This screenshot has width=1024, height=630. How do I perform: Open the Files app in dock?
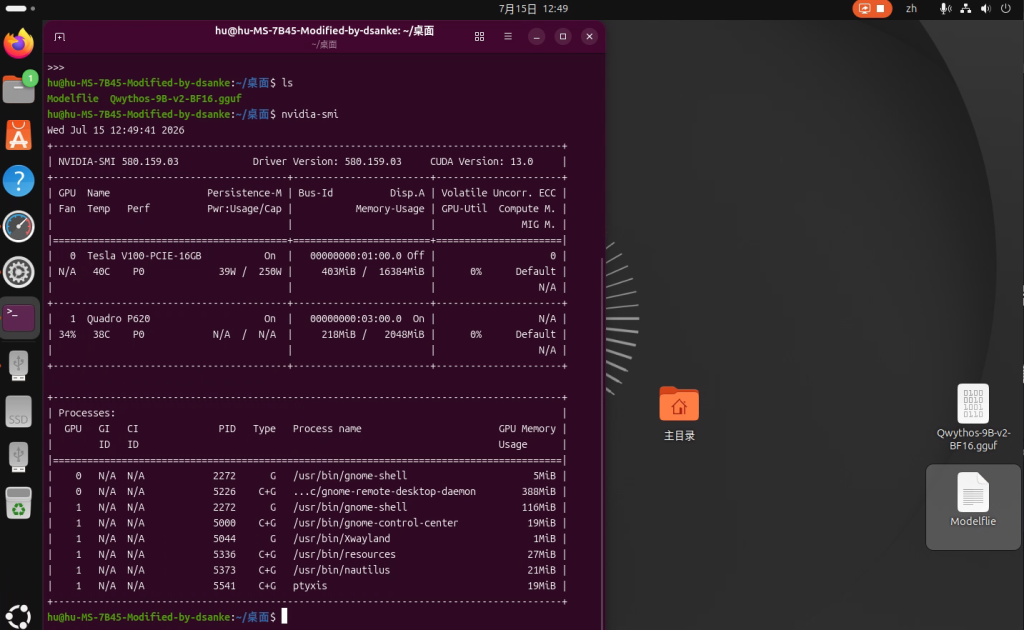point(18,88)
